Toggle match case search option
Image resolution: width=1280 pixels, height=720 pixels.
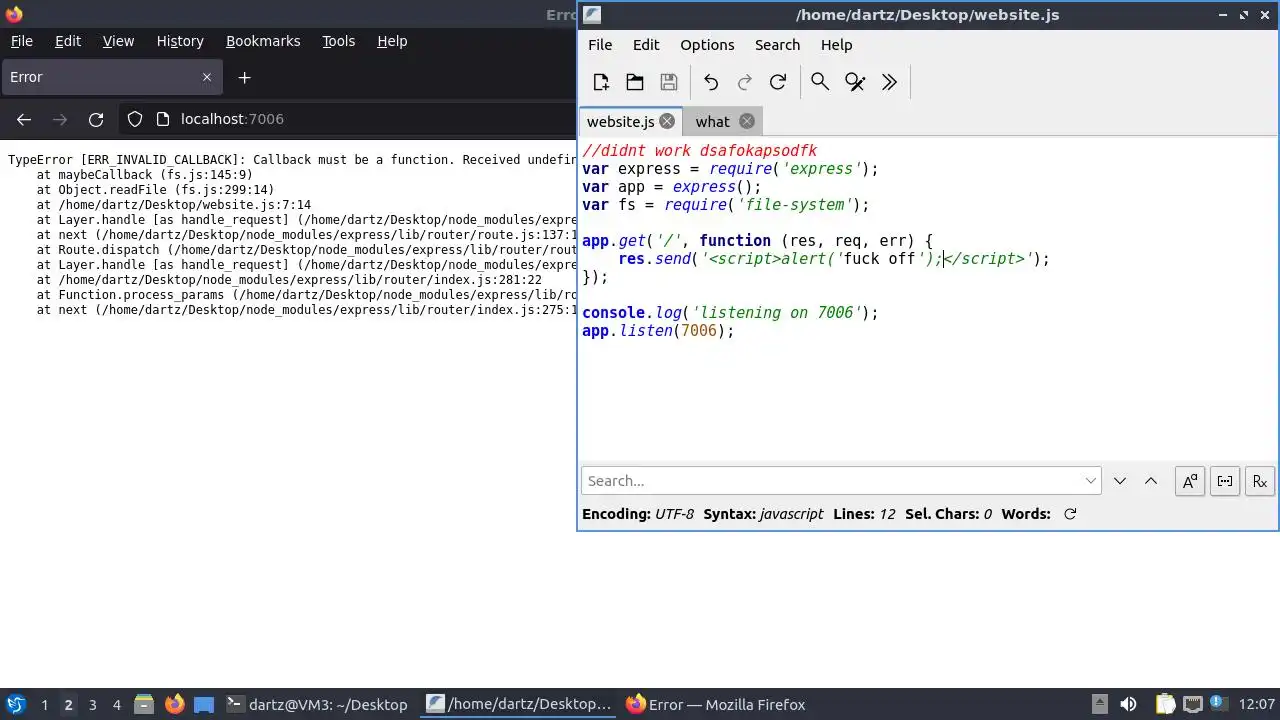click(1190, 481)
